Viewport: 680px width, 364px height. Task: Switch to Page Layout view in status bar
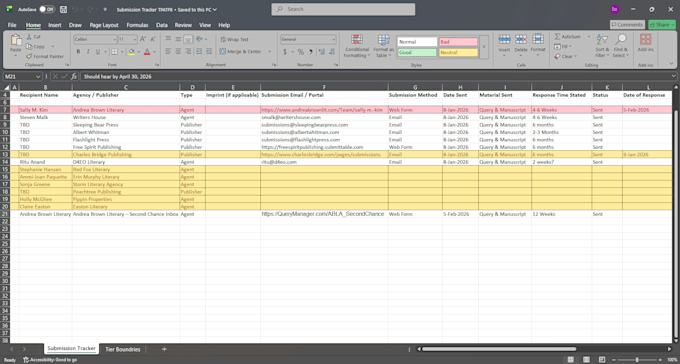586,360
